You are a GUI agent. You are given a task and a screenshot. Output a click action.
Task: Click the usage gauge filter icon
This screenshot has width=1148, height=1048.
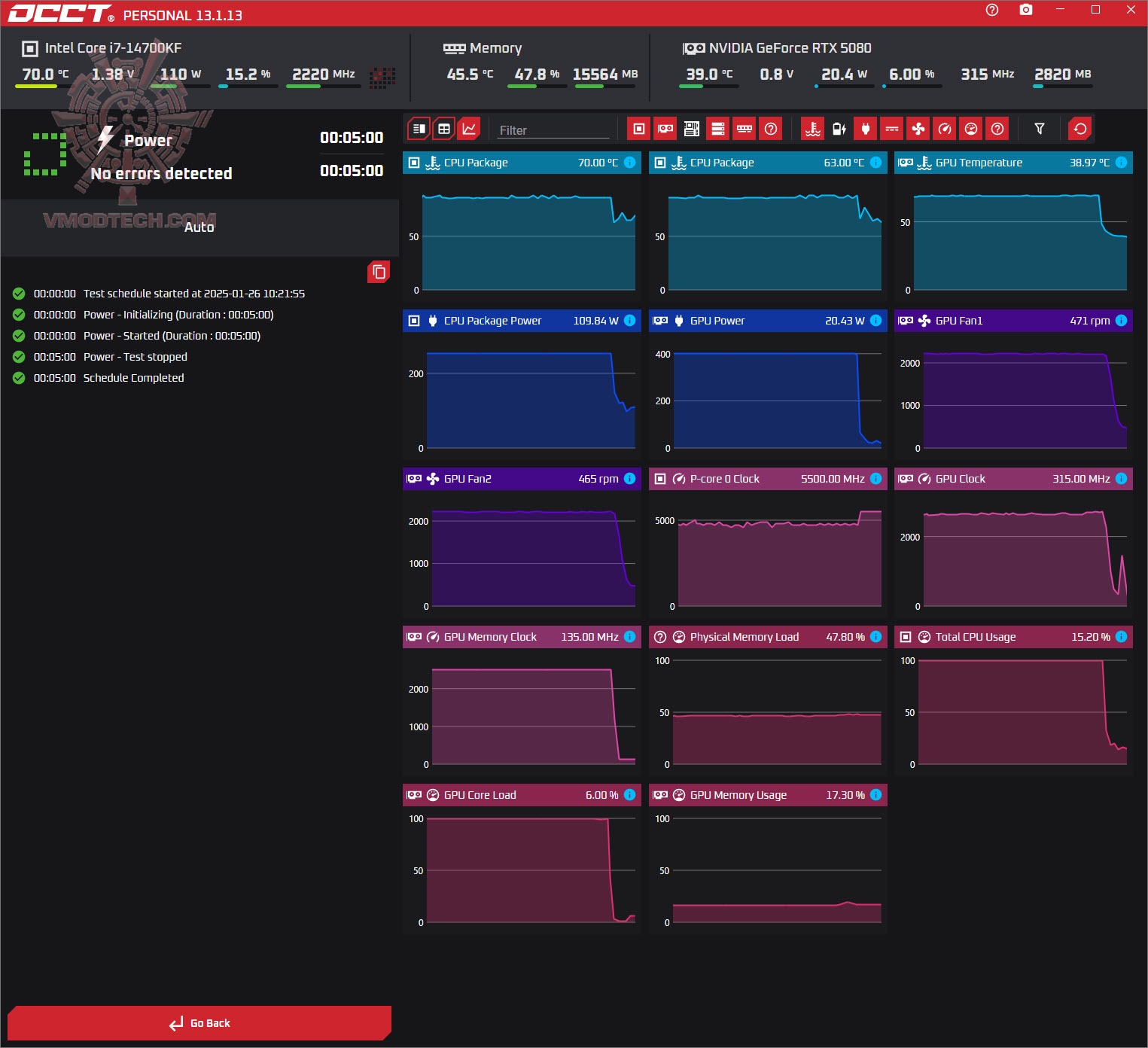tap(971, 129)
